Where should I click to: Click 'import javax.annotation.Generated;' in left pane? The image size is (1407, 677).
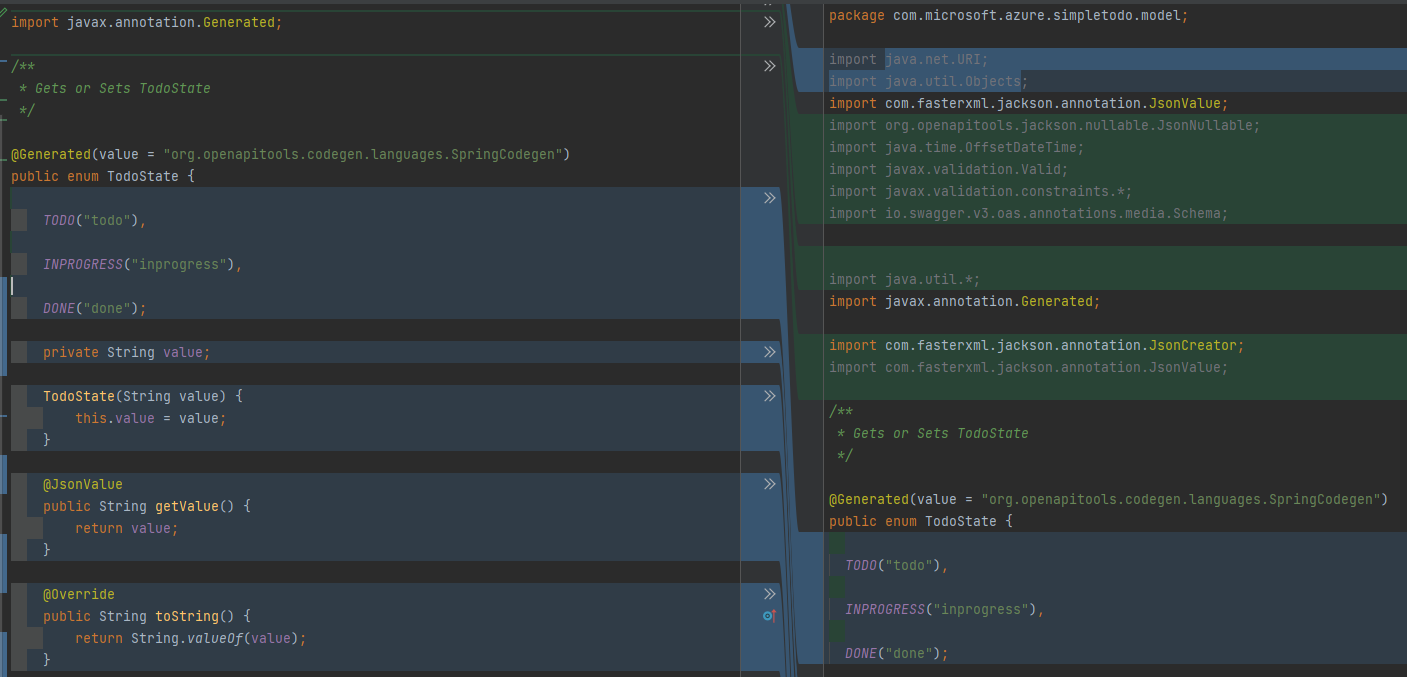click(147, 22)
